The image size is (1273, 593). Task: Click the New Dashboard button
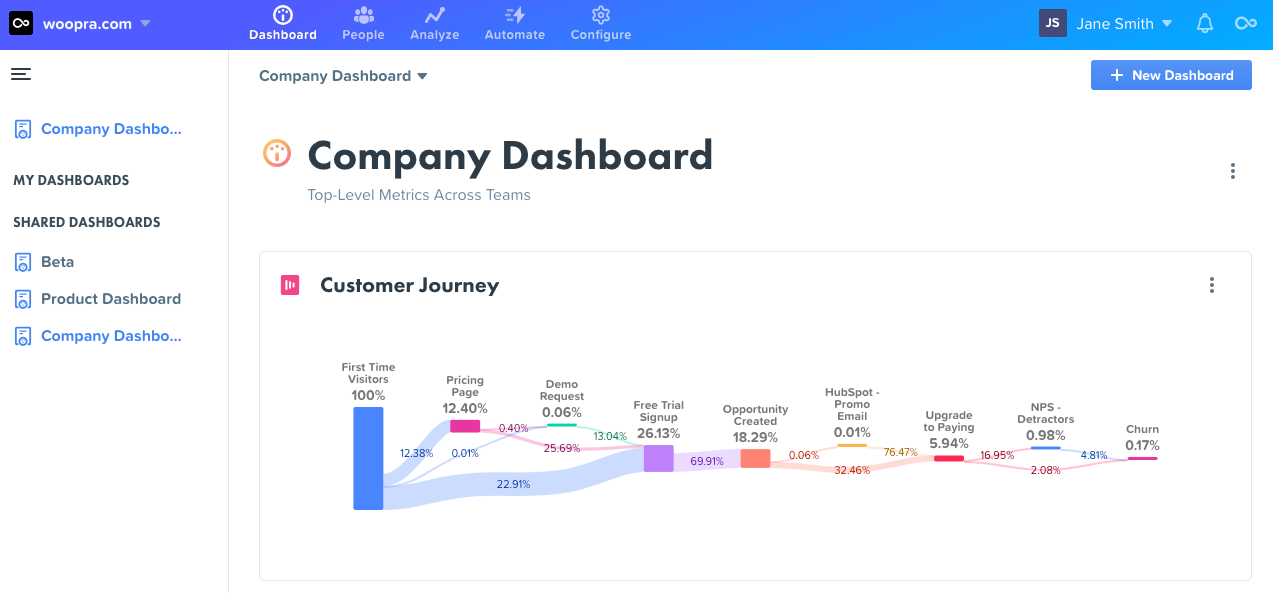coord(1170,75)
